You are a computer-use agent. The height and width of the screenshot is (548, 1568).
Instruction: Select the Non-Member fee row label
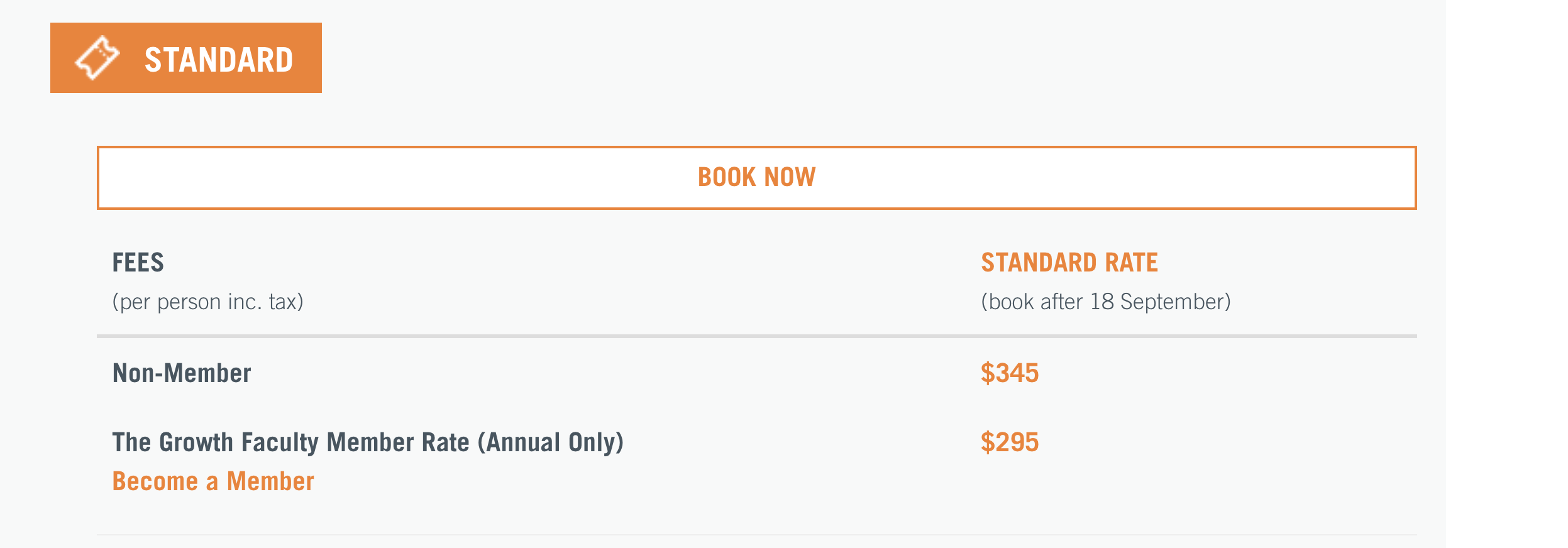point(182,373)
